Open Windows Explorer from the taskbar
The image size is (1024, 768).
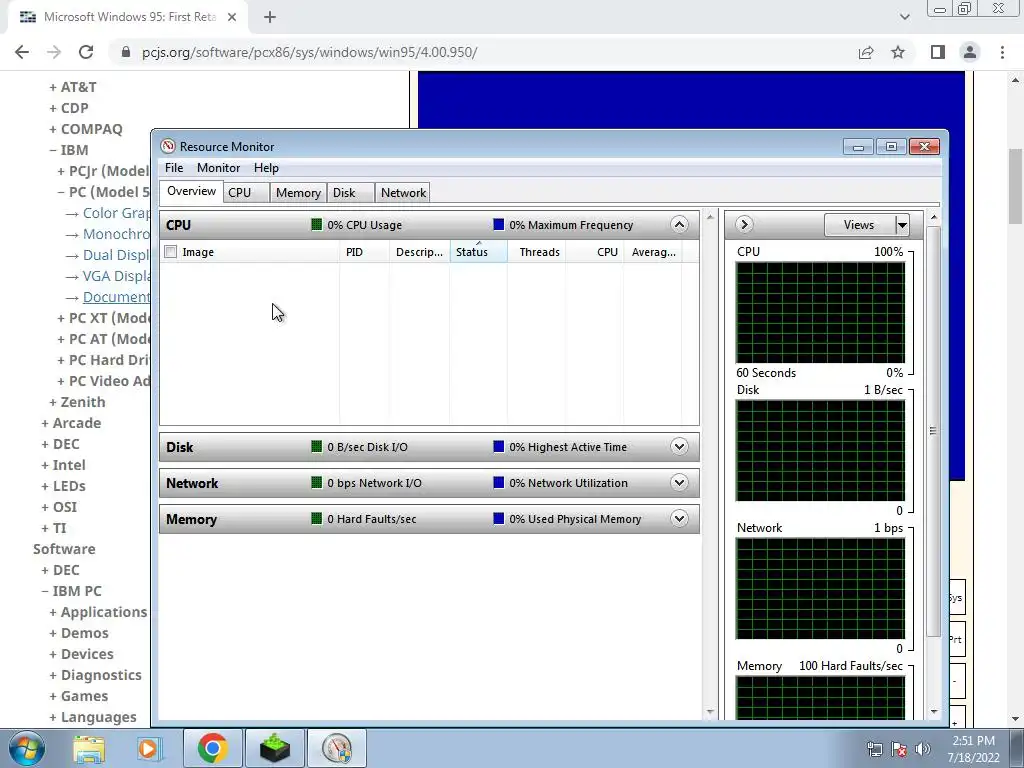(x=89, y=748)
